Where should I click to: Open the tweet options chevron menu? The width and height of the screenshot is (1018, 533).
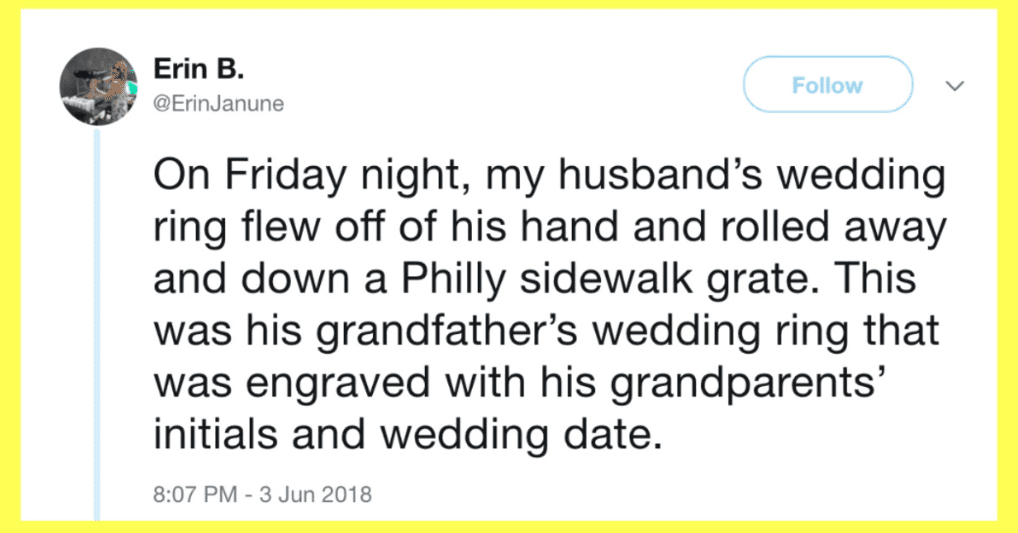[954, 86]
